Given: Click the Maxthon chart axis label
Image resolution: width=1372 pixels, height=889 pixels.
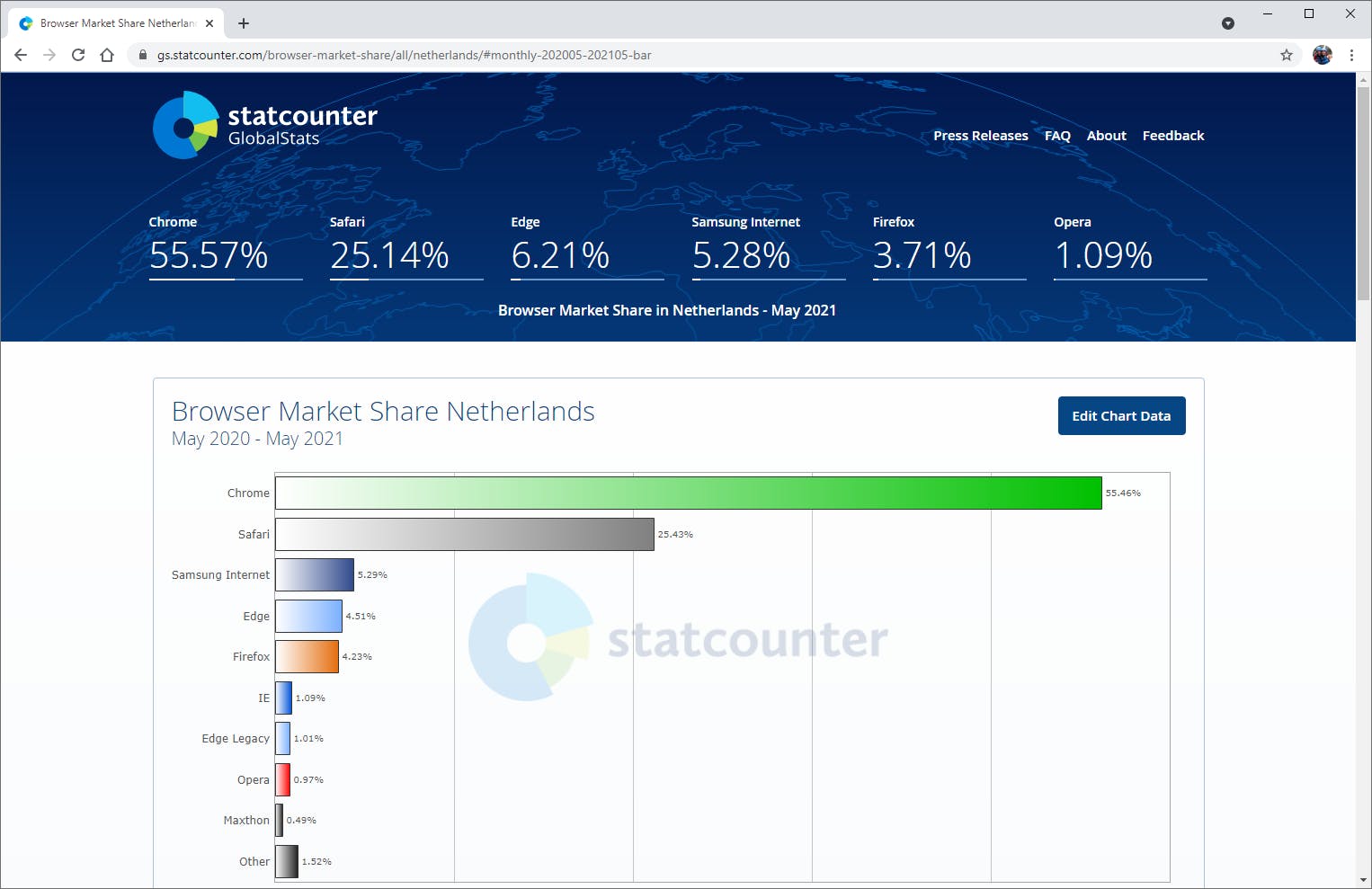Looking at the screenshot, I should coord(246,821).
